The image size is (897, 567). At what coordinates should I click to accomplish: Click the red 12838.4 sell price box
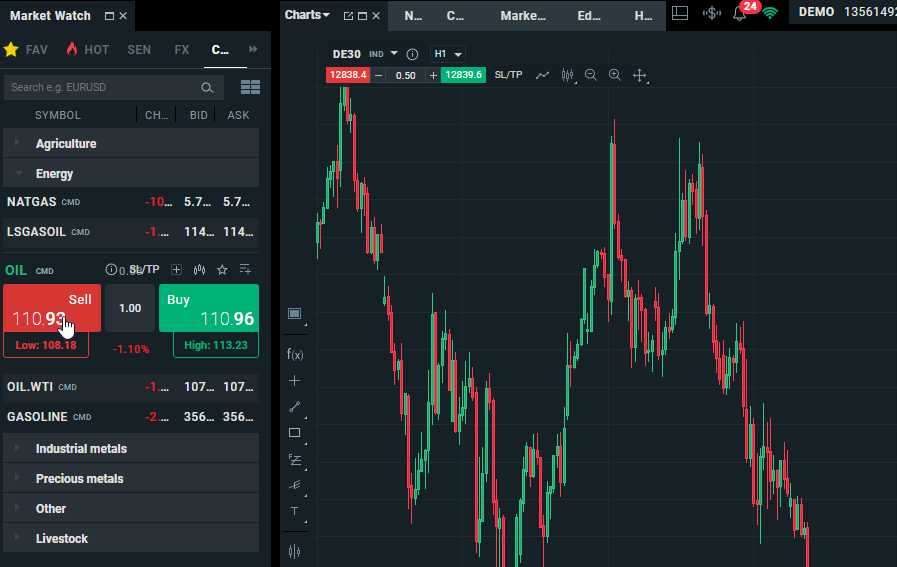(x=348, y=75)
